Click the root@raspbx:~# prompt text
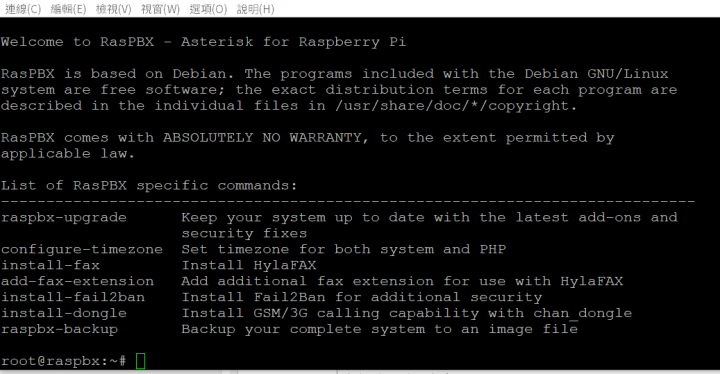The image size is (720, 374). [63, 361]
